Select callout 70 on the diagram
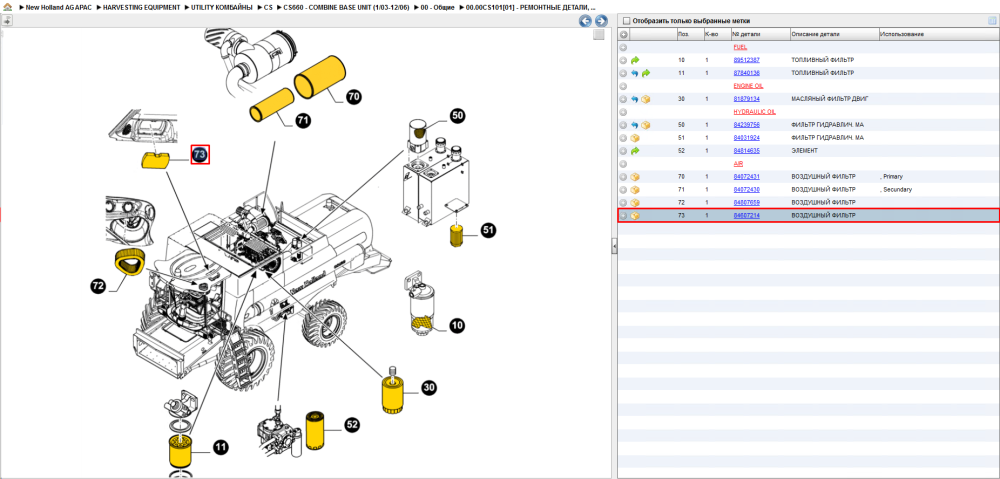The image size is (1000, 479). coord(353,96)
